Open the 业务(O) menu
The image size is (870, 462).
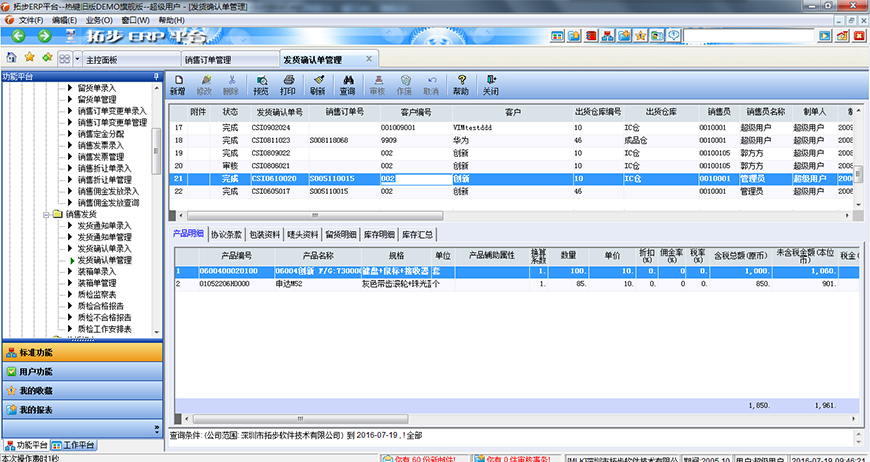click(x=99, y=20)
